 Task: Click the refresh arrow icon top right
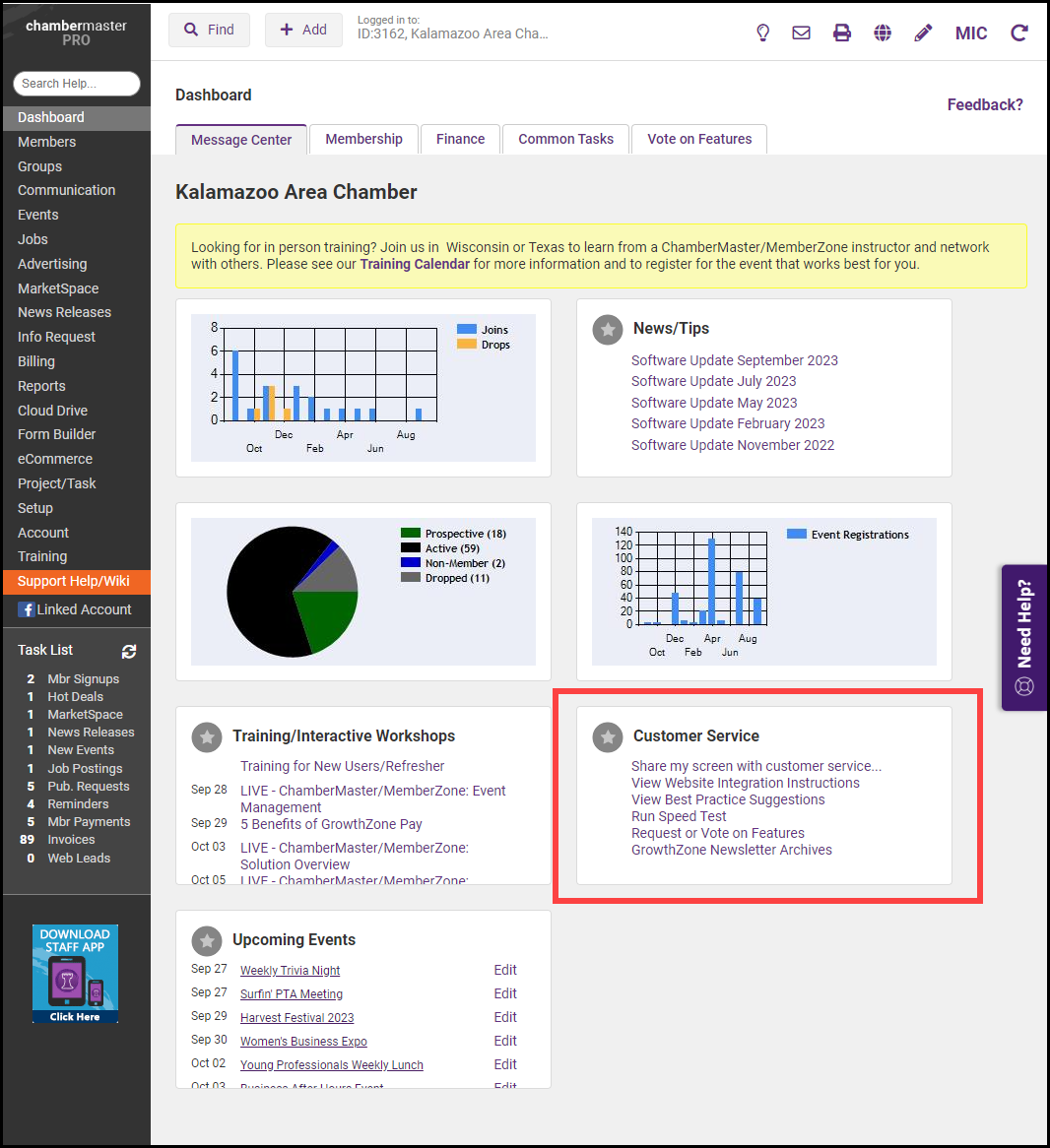coord(1019,32)
